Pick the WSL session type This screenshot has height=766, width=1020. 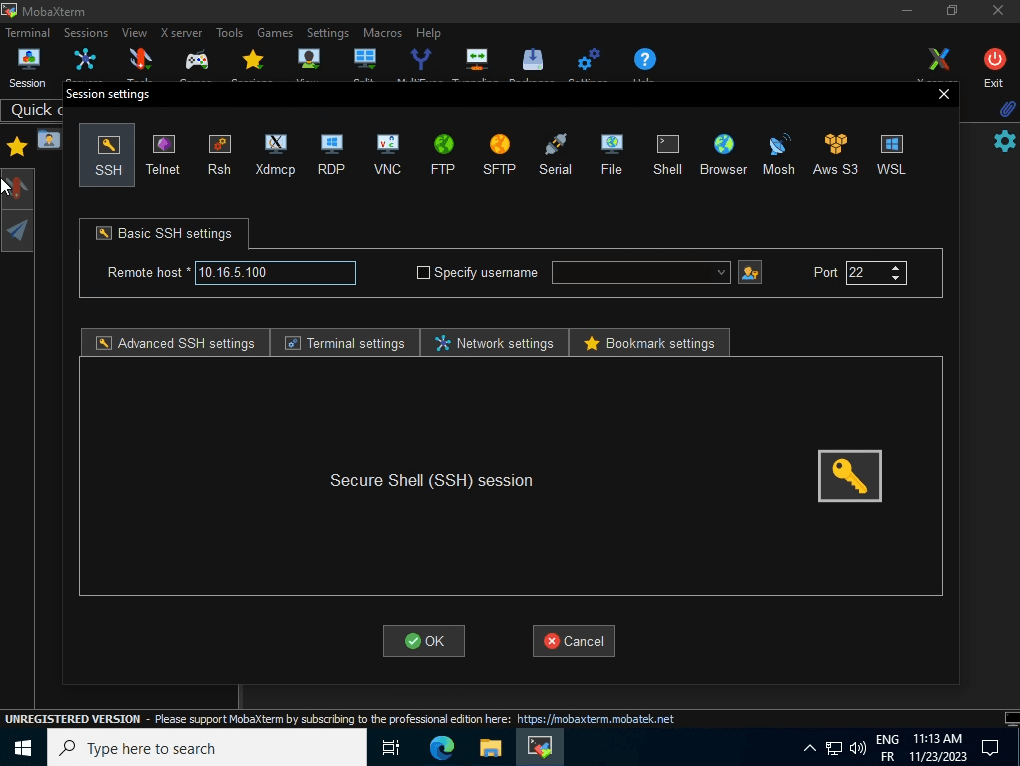pyautogui.click(x=891, y=155)
